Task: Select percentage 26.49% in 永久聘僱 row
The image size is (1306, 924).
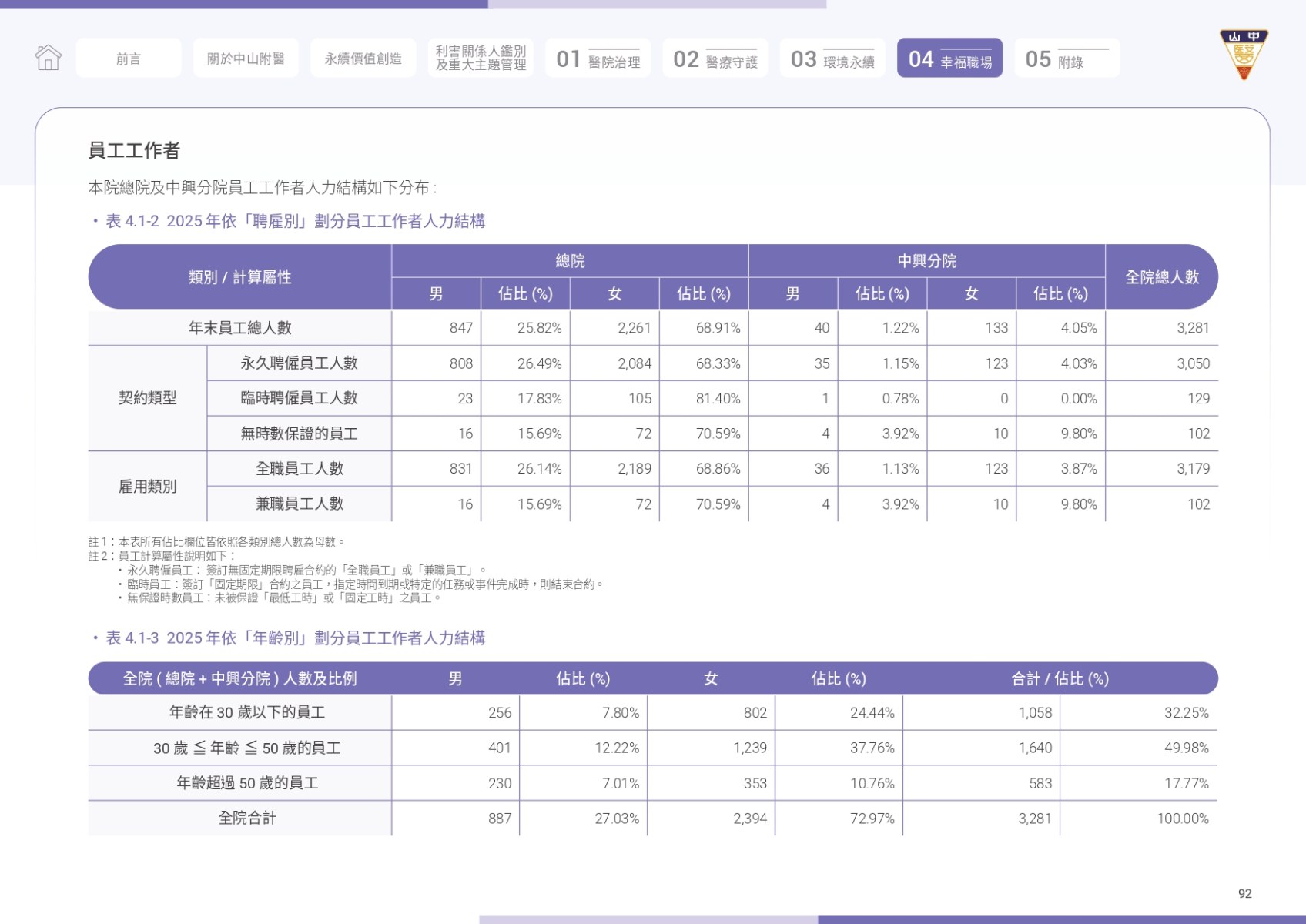Action: (x=539, y=363)
